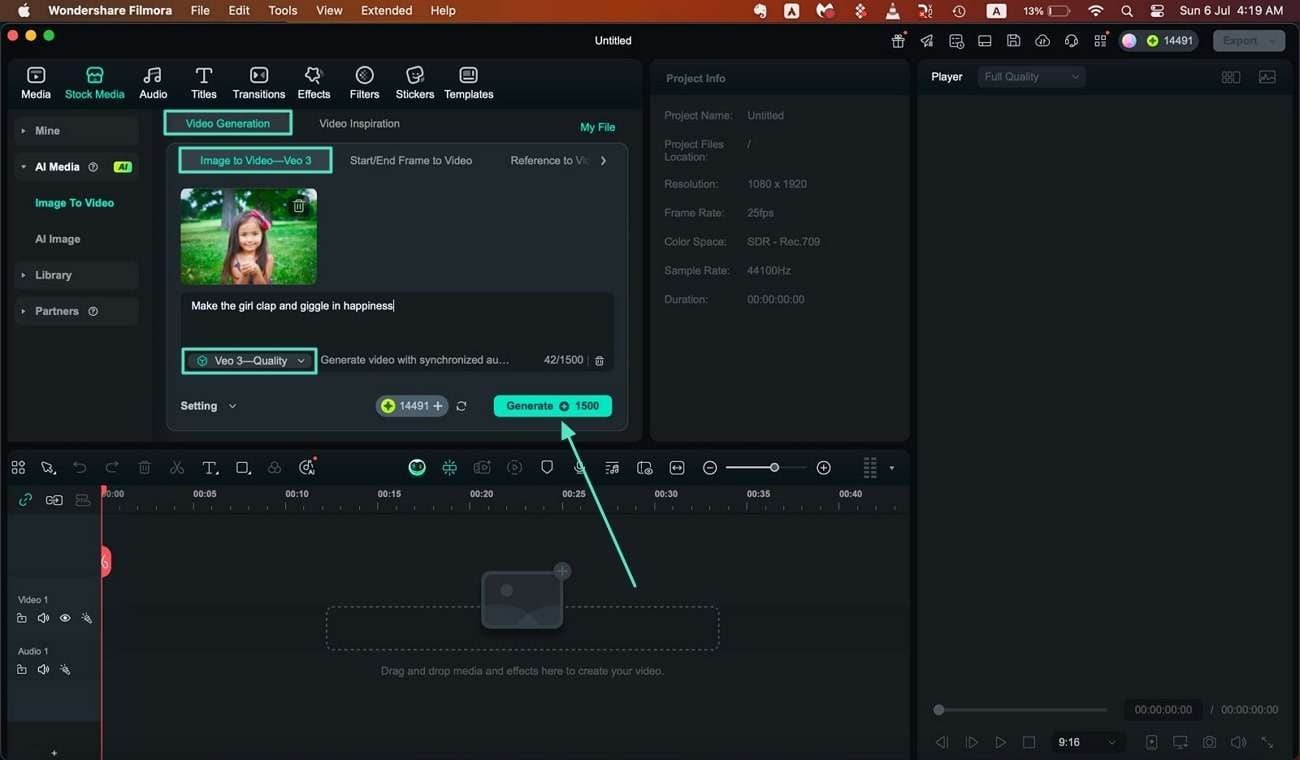The height and width of the screenshot is (760, 1300).
Task: Open the Full Quality player dropdown
Action: 1031,77
